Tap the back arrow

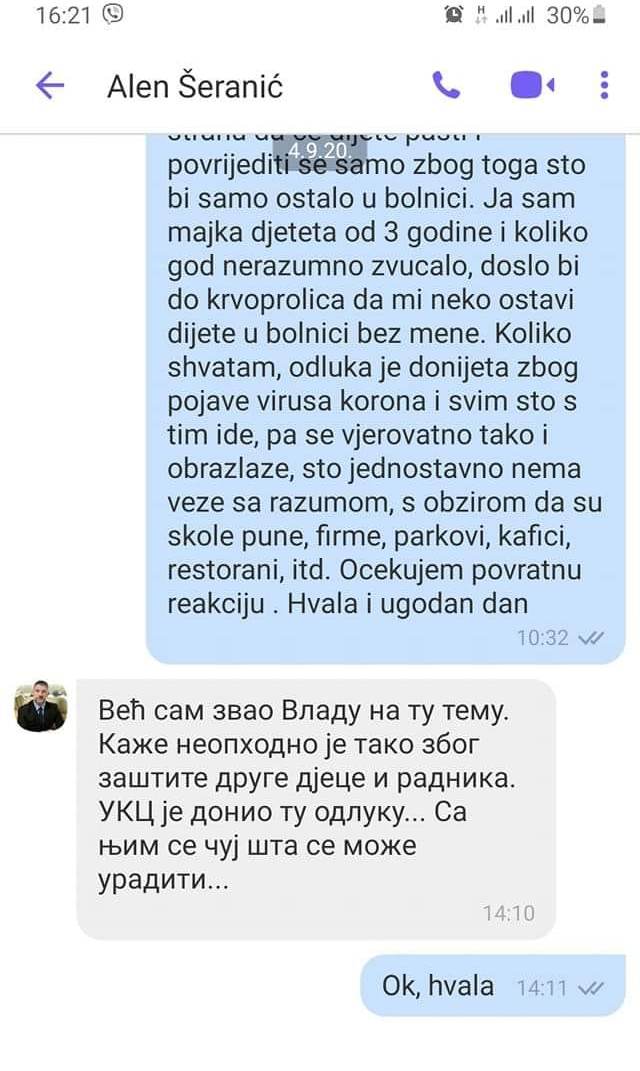[49, 86]
